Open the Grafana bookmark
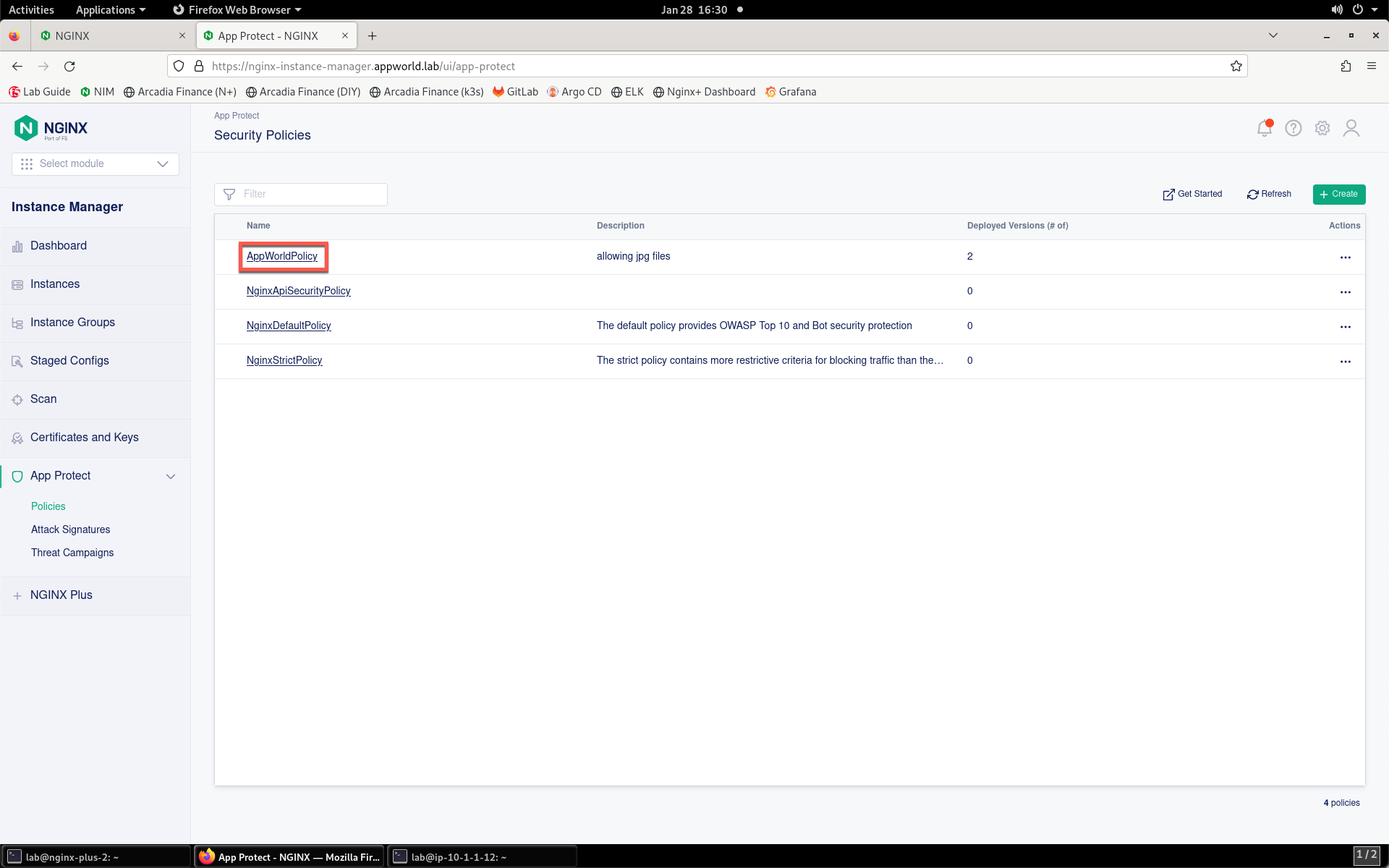 (791, 92)
